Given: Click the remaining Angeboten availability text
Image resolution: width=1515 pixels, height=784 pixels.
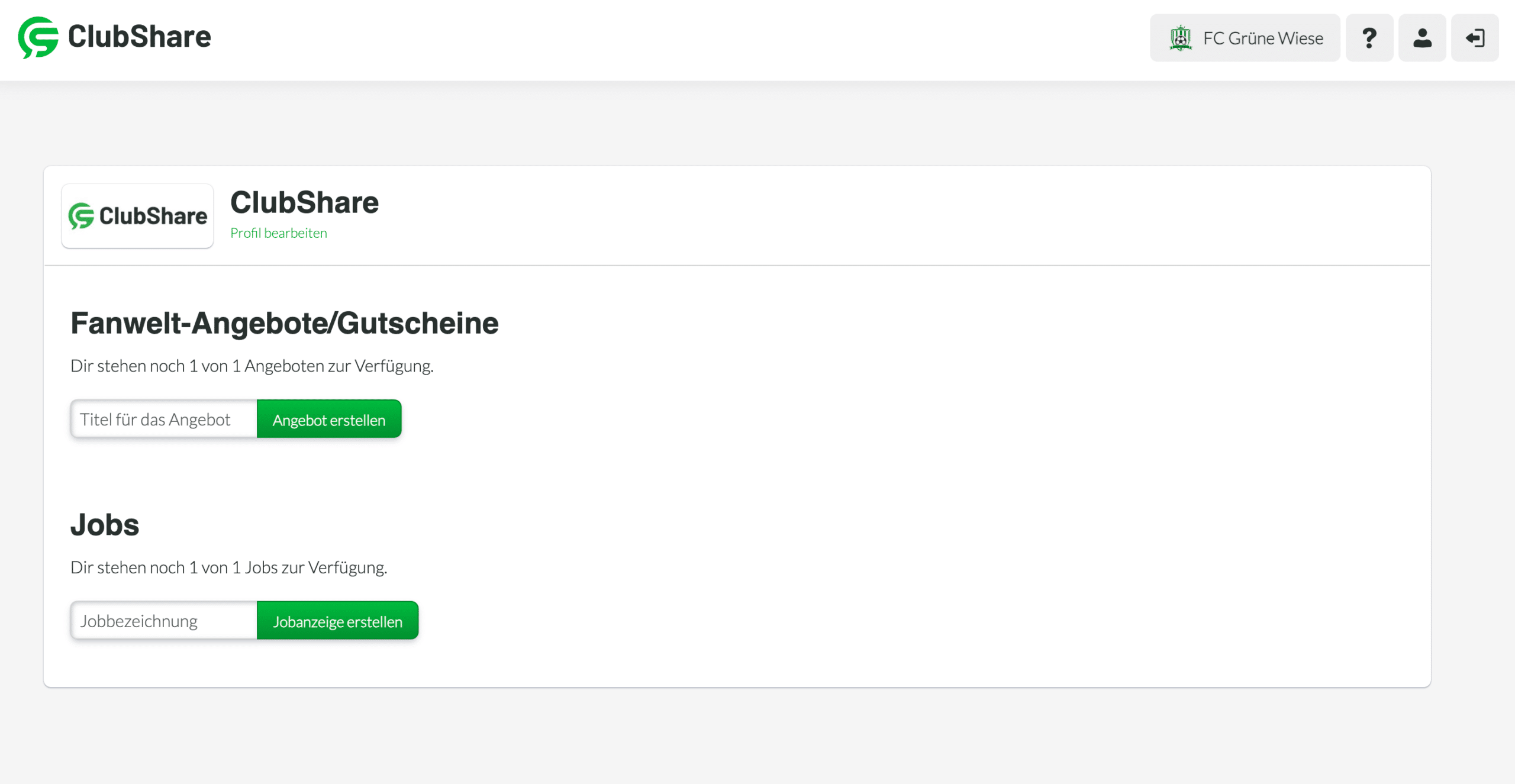Looking at the screenshot, I should tap(252, 366).
